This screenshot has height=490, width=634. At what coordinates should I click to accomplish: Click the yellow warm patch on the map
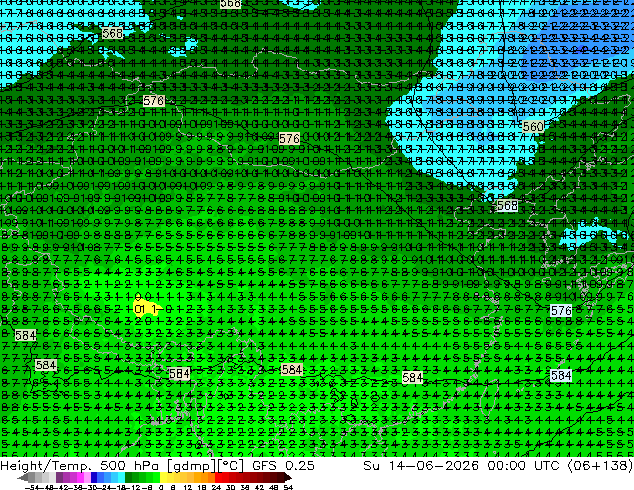point(146,307)
